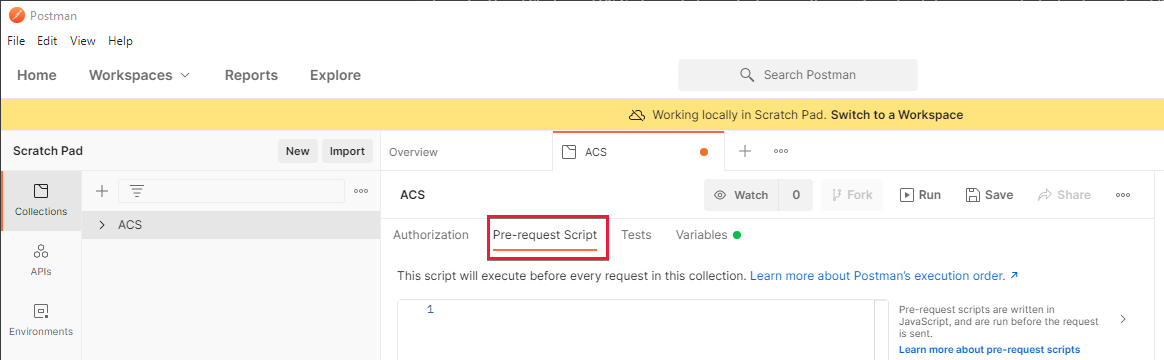Screen dimensions: 1164x360
Task: Open tab bar more options ellipsis
Action: (781, 151)
